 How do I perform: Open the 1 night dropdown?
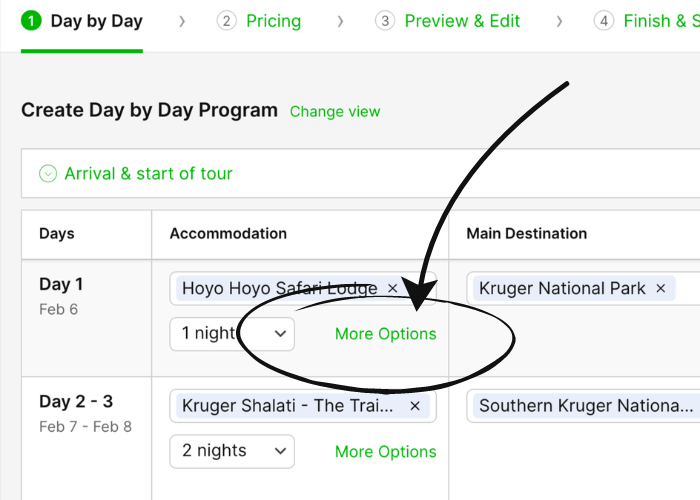232,334
